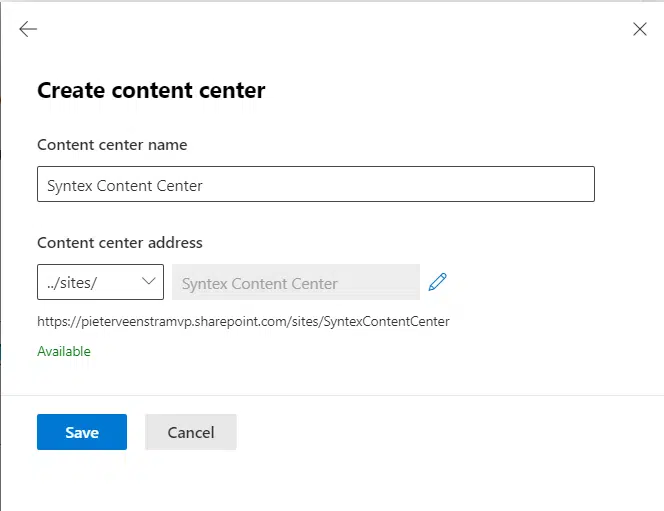The image size is (664, 511).
Task: Save the new content center
Action: (x=82, y=432)
